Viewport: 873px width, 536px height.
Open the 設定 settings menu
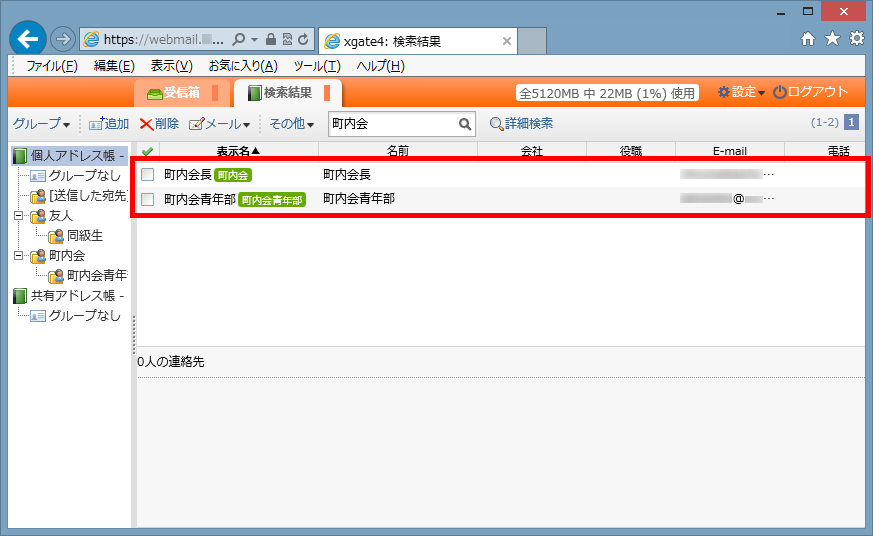741,92
